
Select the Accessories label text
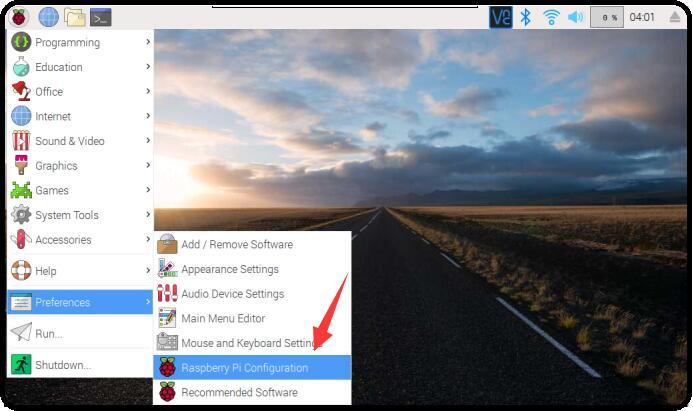tap(63, 240)
